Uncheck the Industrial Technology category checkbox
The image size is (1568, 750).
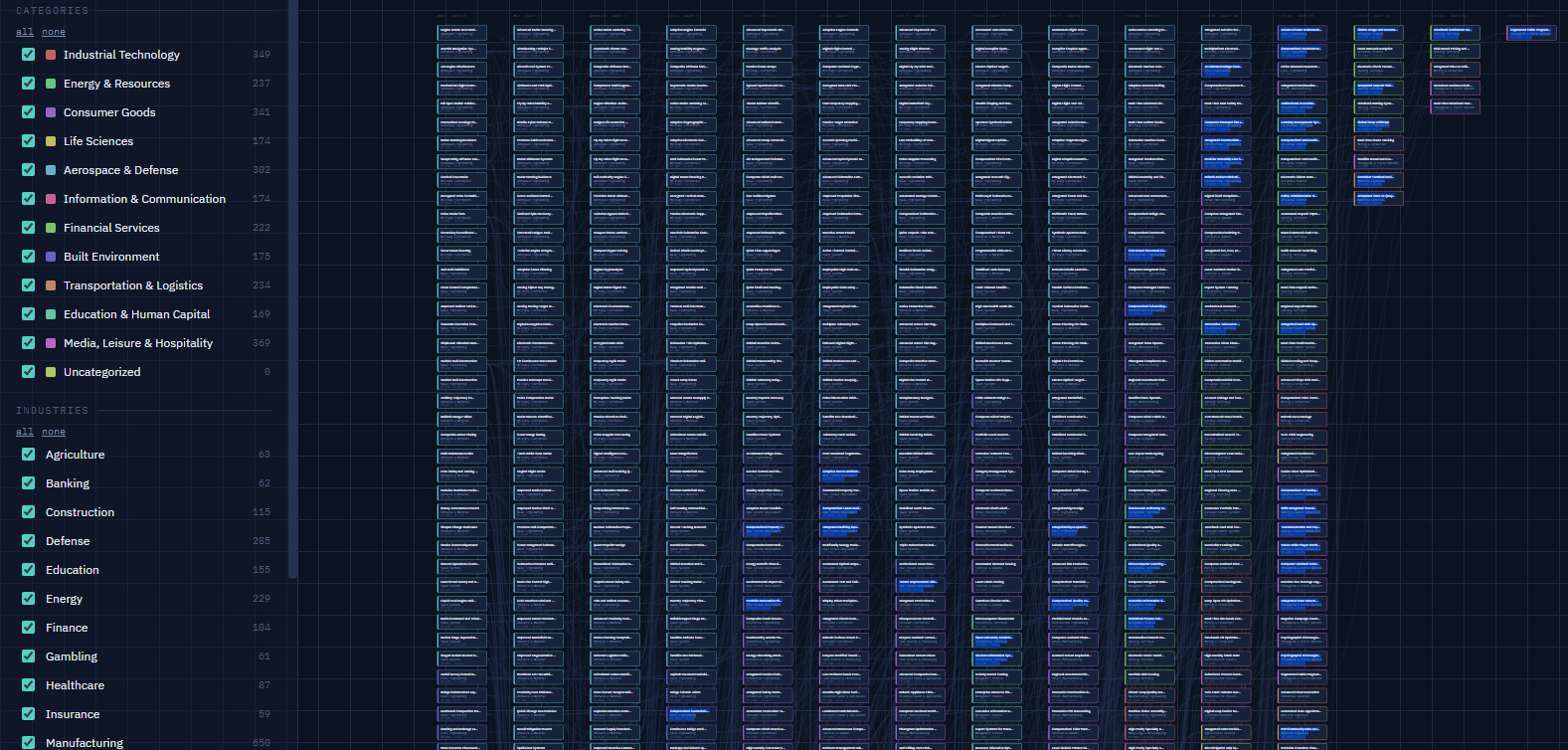click(x=29, y=55)
